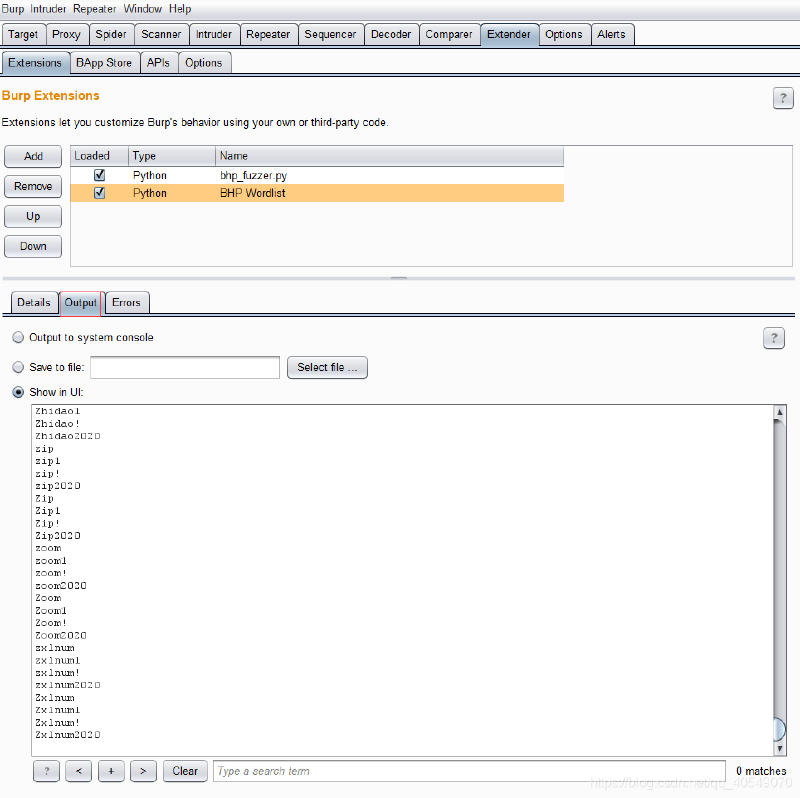The width and height of the screenshot is (800, 798).
Task: Click the output scrollbar up arrow
Action: pos(780,412)
